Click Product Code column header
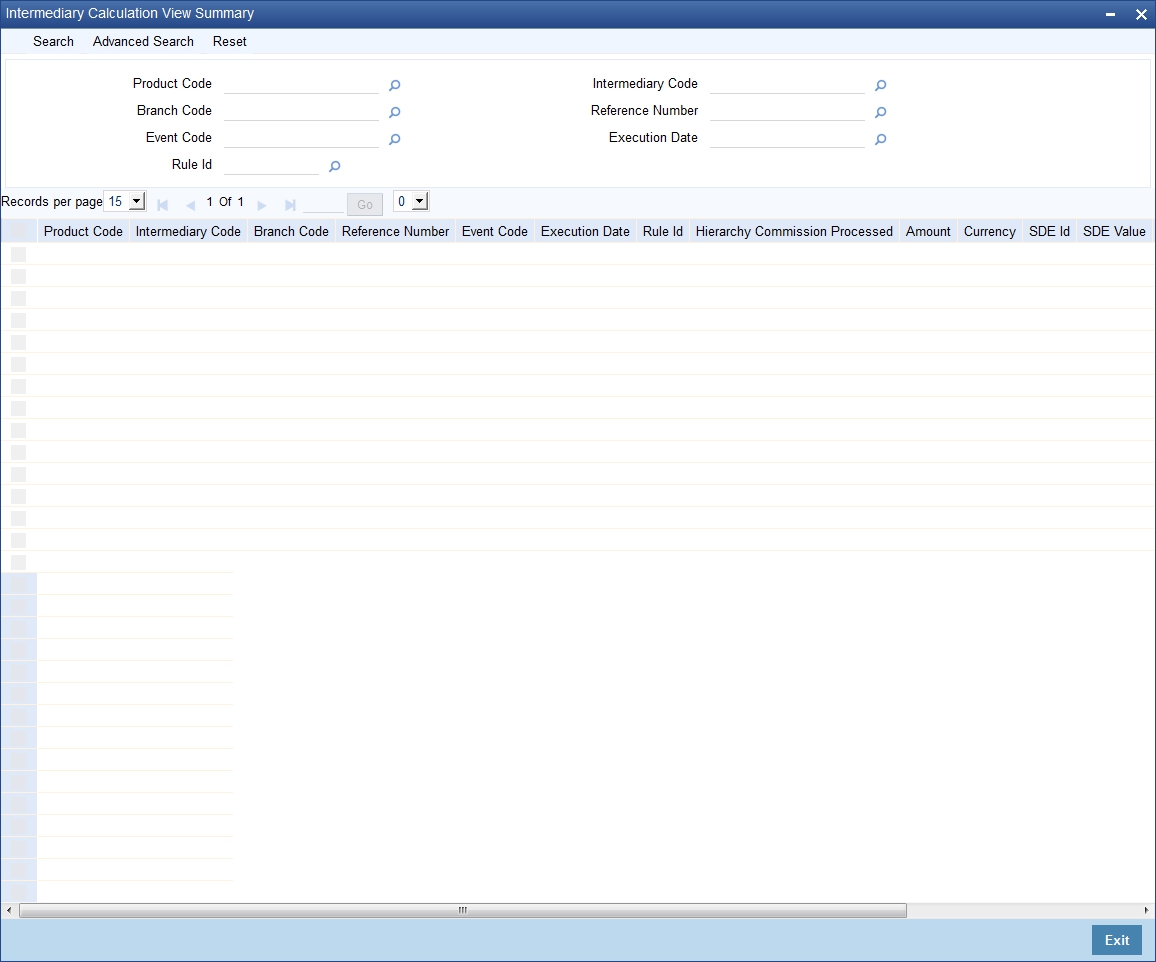This screenshot has width=1156, height=962. click(x=83, y=231)
